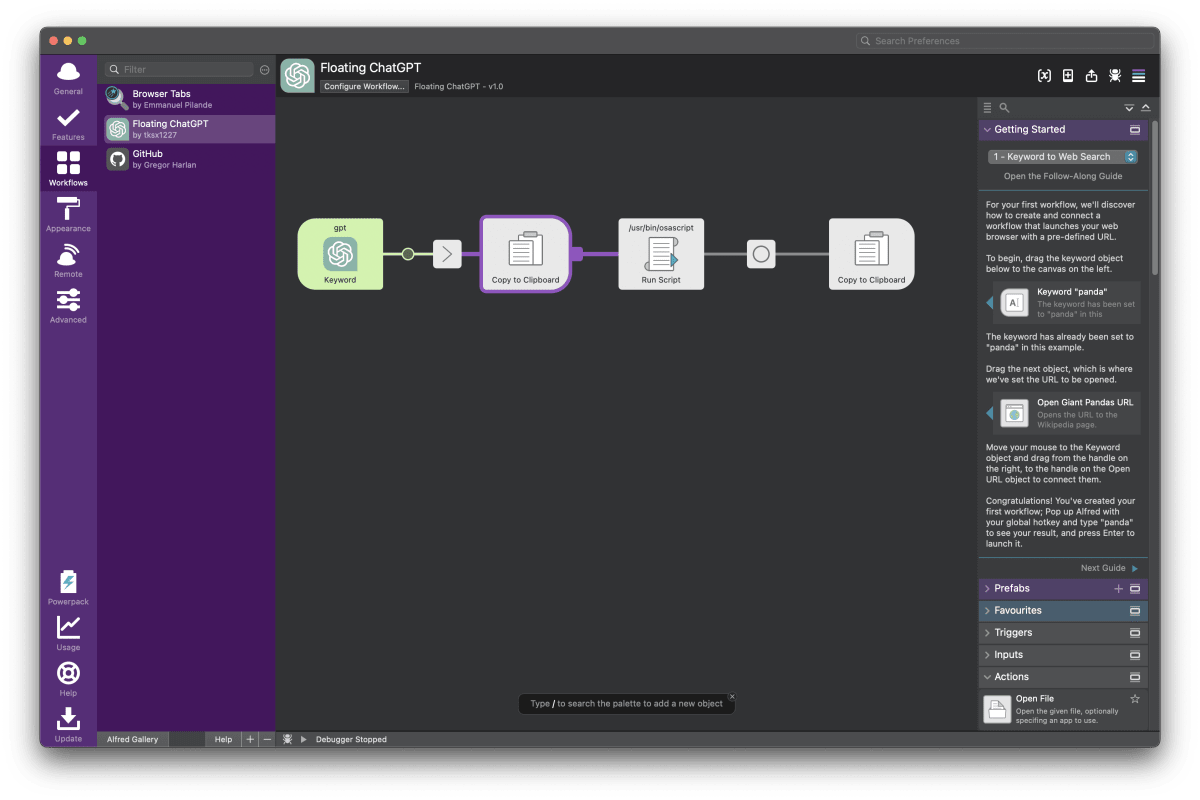Expand the Inputs section

tap(987, 655)
